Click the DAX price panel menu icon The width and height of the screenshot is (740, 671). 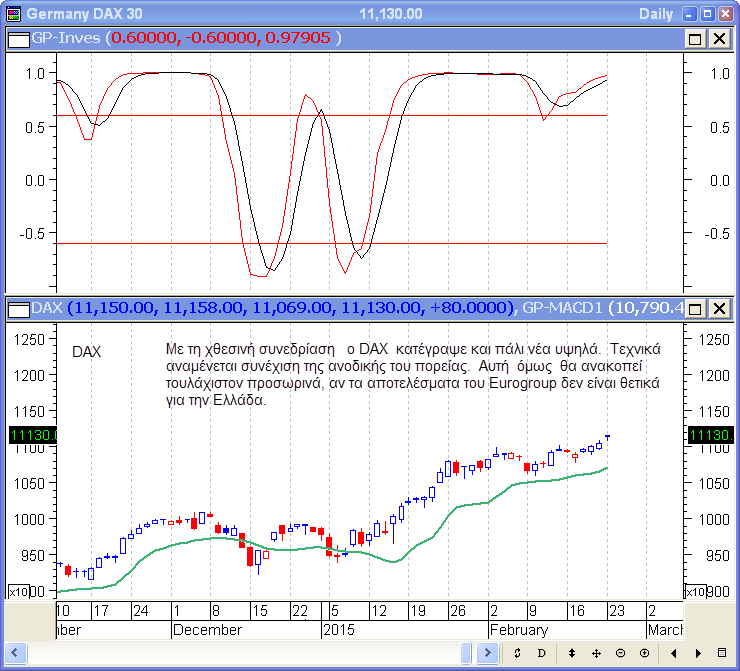pyautogui.click(x=19, y=309)
